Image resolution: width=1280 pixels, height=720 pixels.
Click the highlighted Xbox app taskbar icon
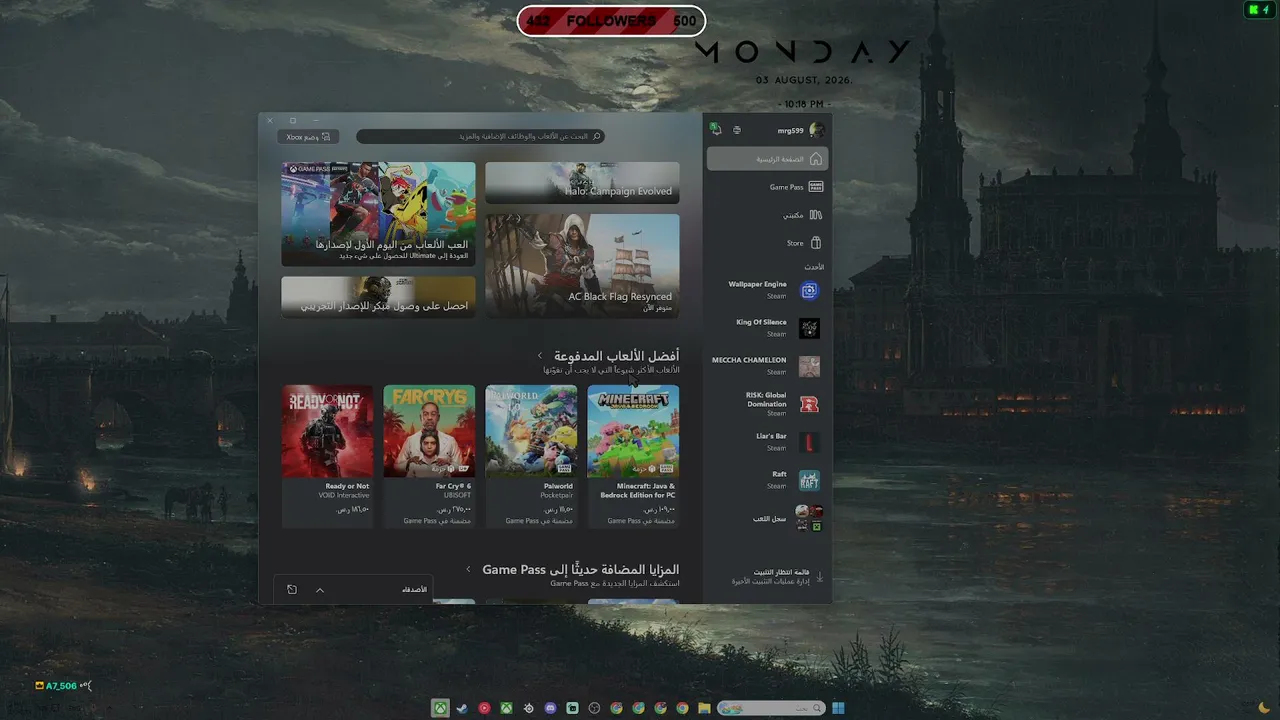(x=440, y=708)
